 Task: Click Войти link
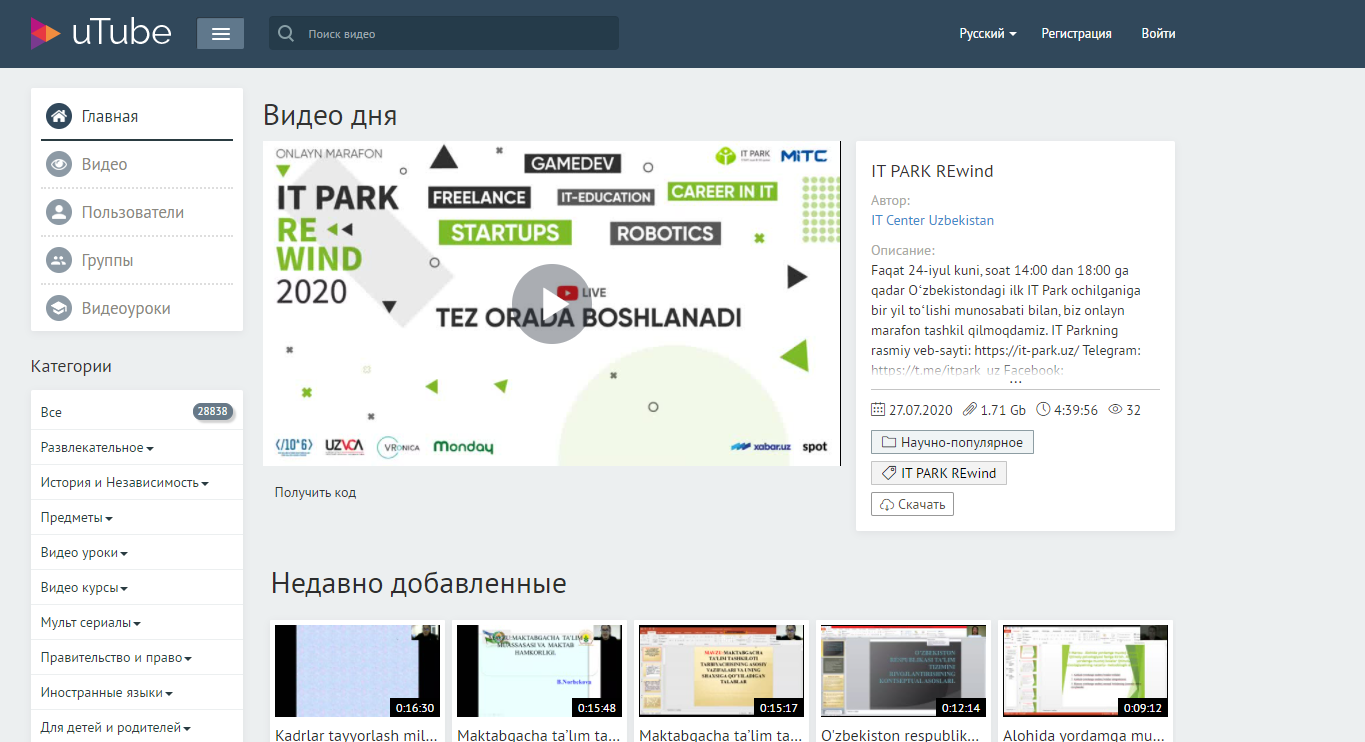(1158, 33)
